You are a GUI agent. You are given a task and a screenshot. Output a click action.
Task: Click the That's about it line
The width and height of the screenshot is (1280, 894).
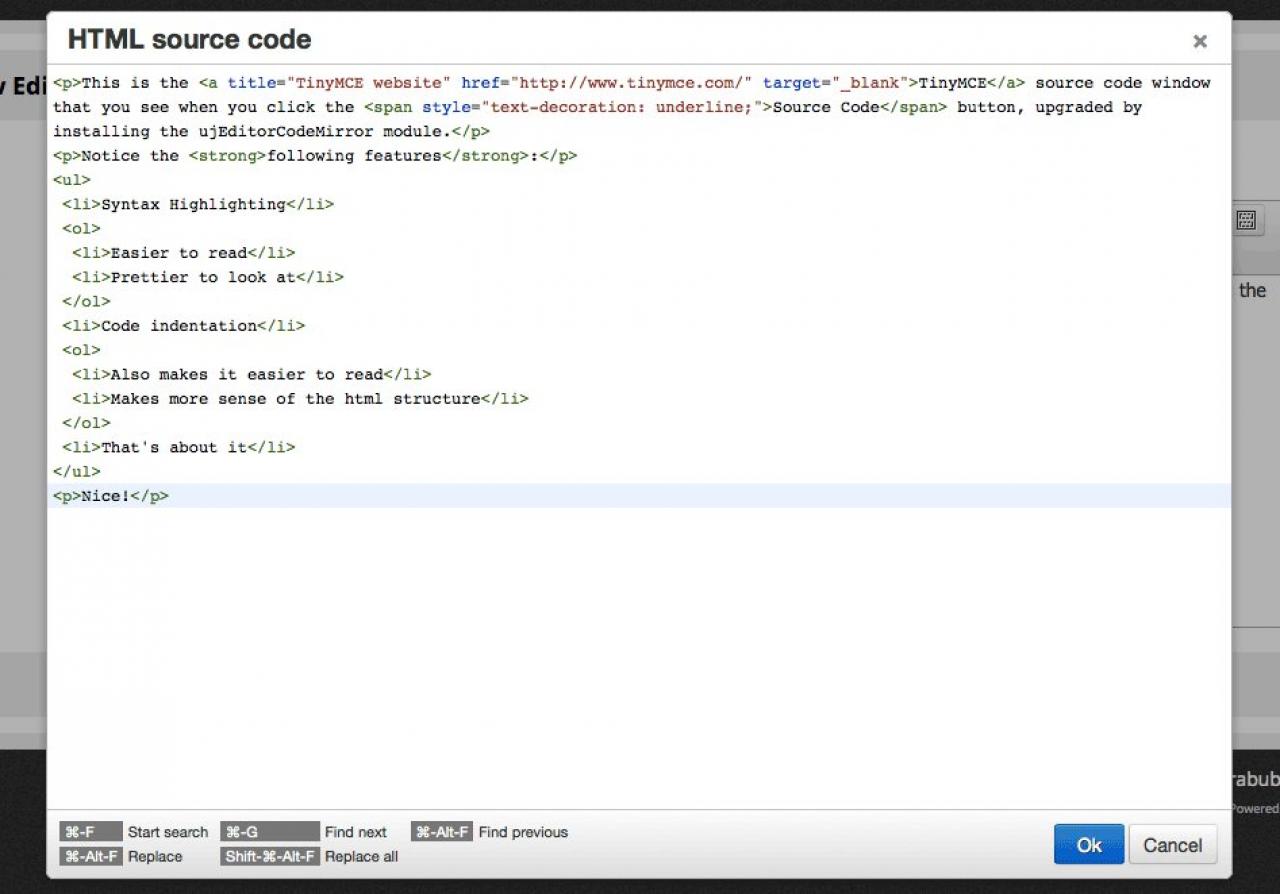[177, 447]
